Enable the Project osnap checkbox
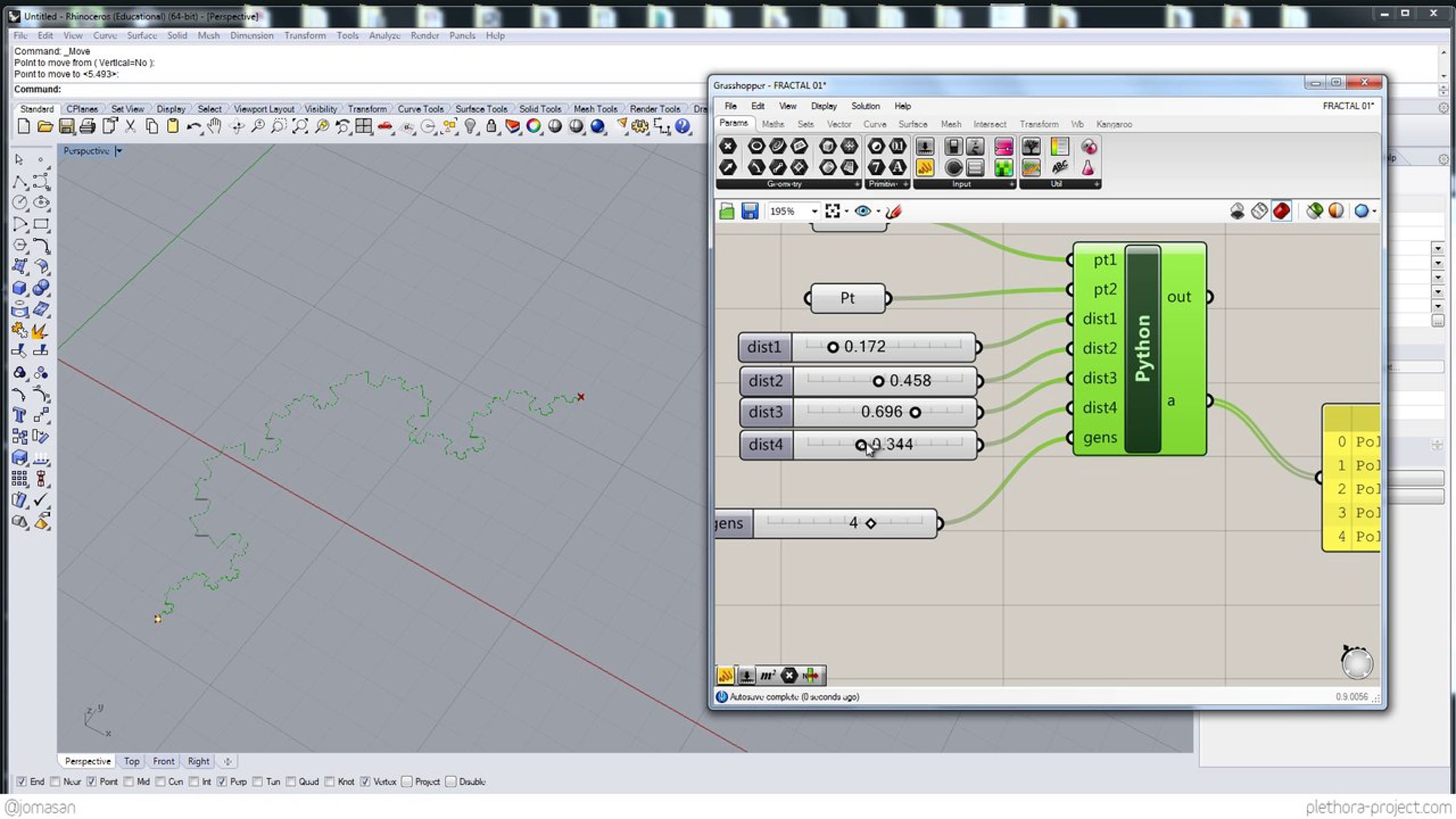The image size is (1456, 819). [407, 781]
